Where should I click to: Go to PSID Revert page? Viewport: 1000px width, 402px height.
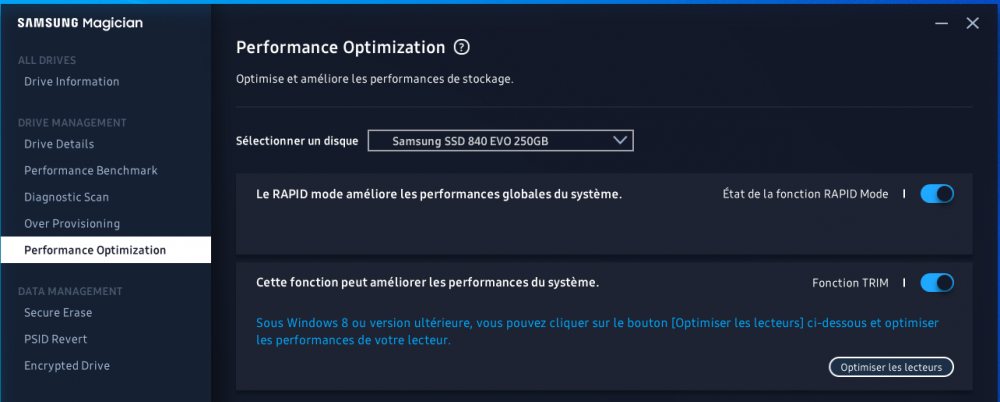pyautogui.click(x=56, y=339)
